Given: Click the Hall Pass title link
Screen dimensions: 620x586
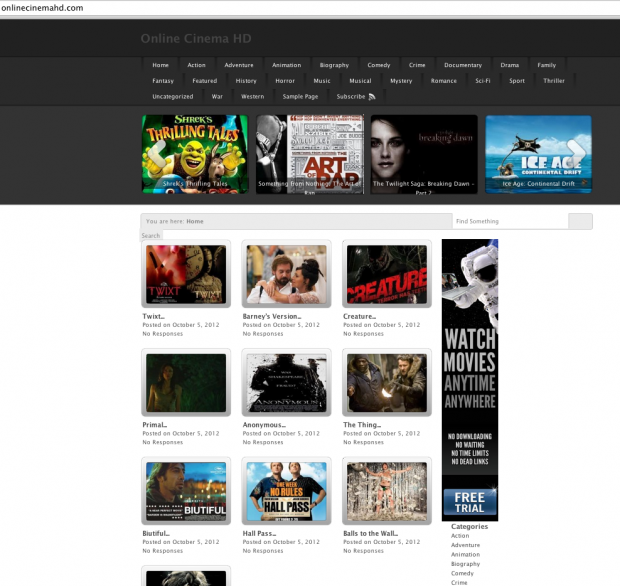Looking at the screenshot, I should [259, 533].
